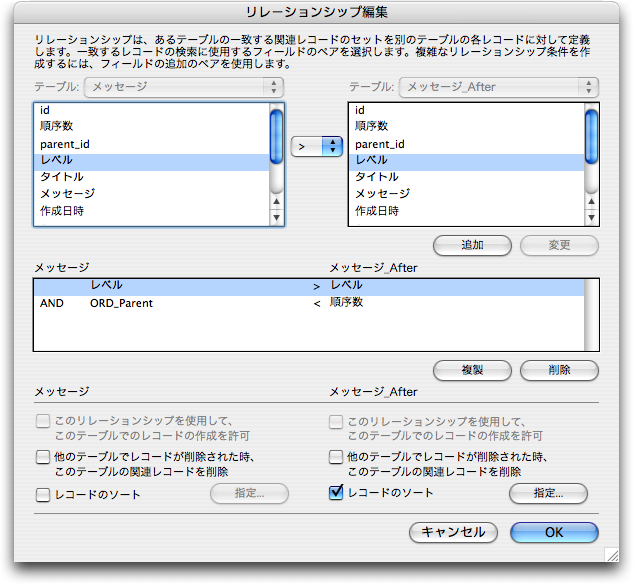Image resolution: width=633 pixels, height=585 pixels.
Task: Open sort 指定... for メッセージ_After
Action: [x=547, y=494]
